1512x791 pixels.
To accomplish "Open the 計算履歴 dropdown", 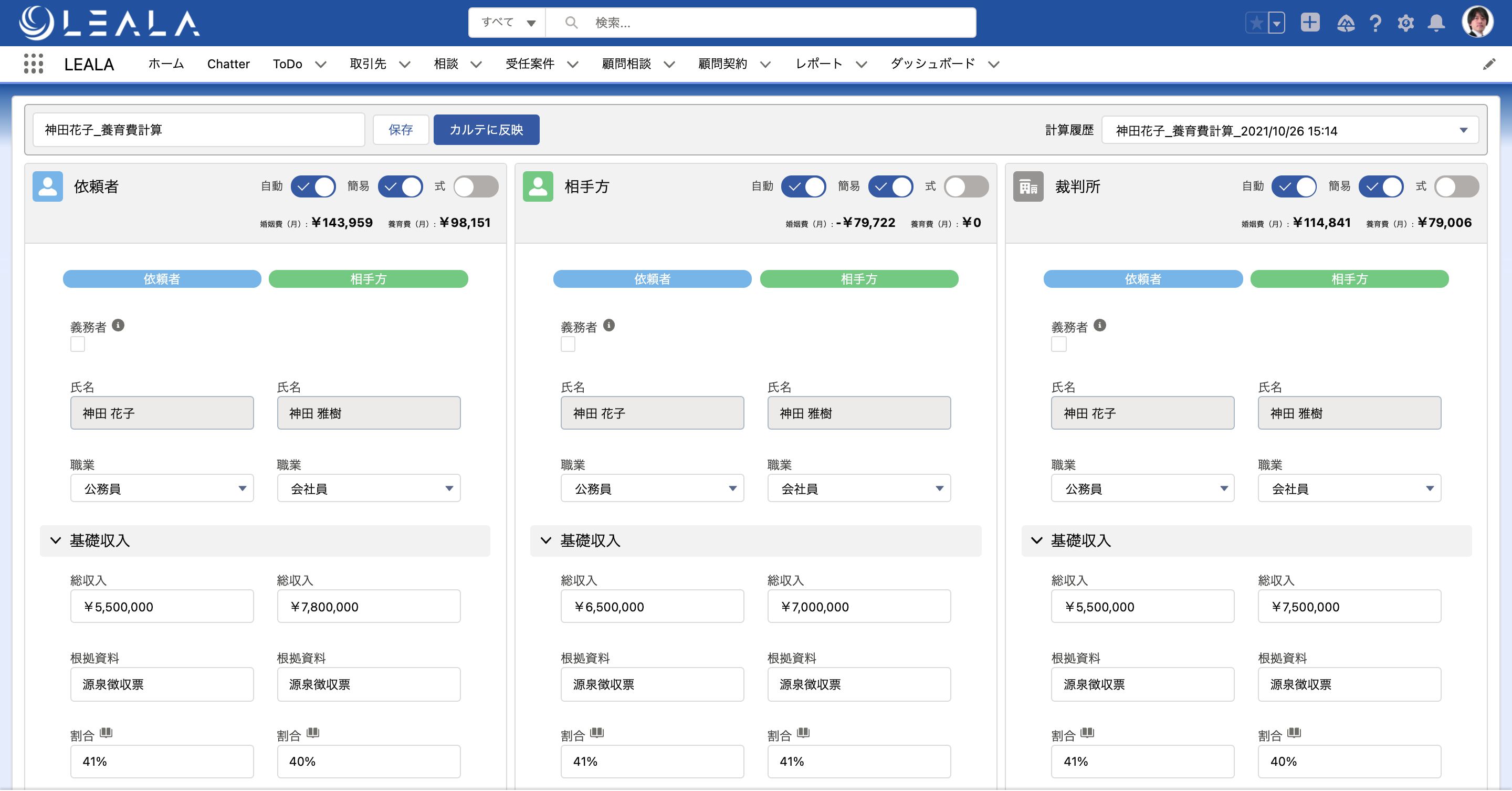I will [1289, 130].
